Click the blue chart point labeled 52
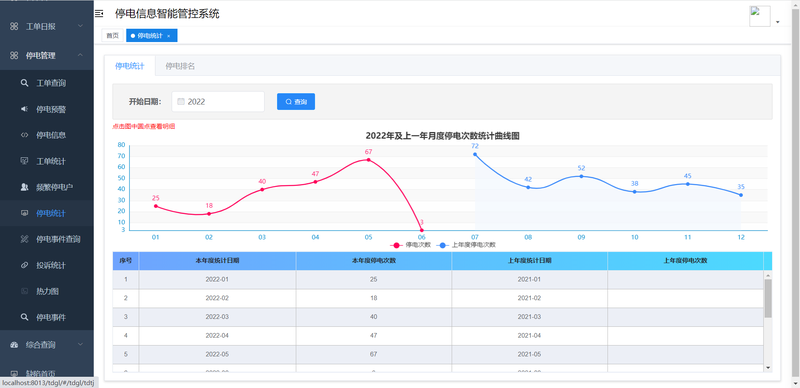 (x=581, y=176)
